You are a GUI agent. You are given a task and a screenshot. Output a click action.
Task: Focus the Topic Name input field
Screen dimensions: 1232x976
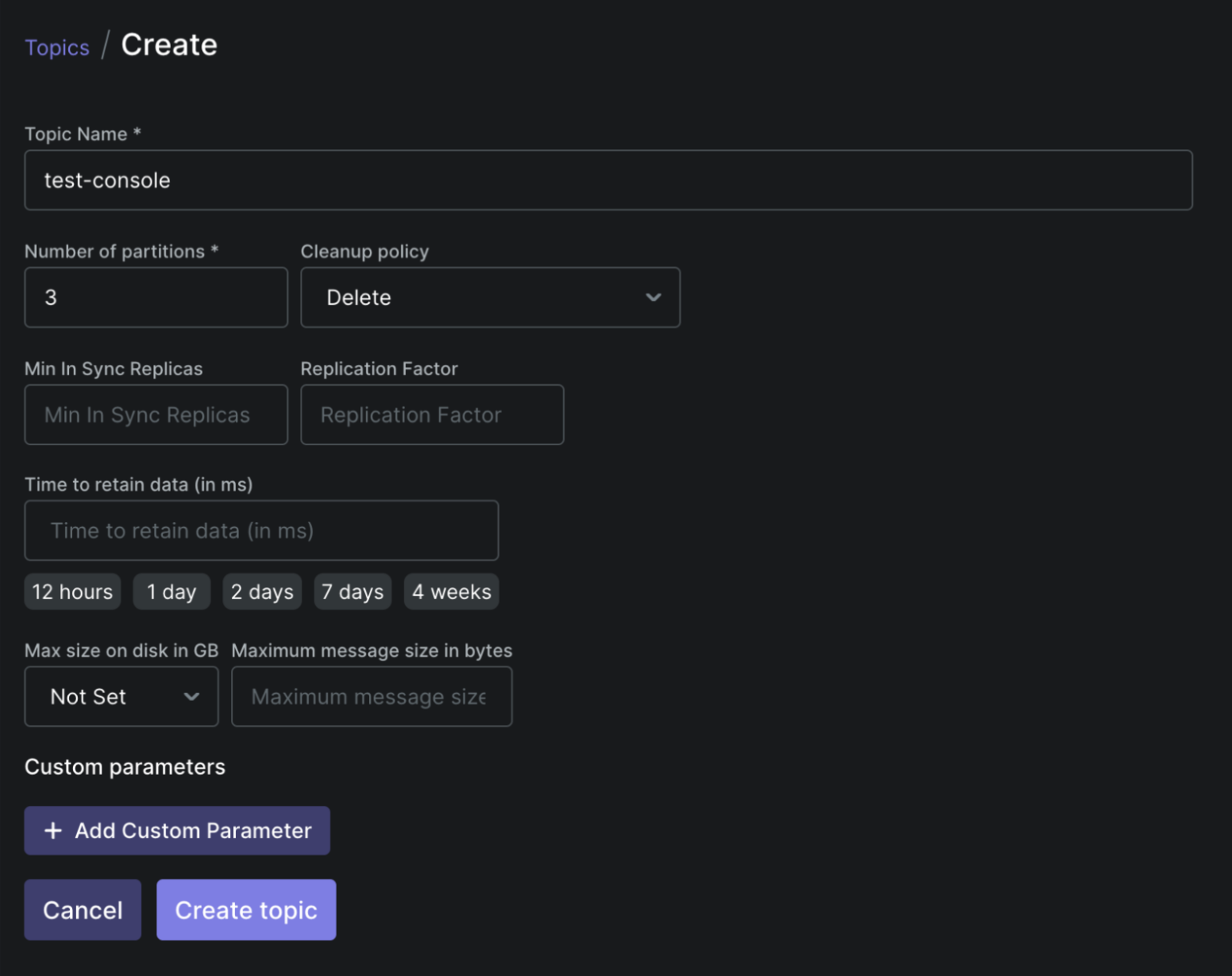coord(608,180)
